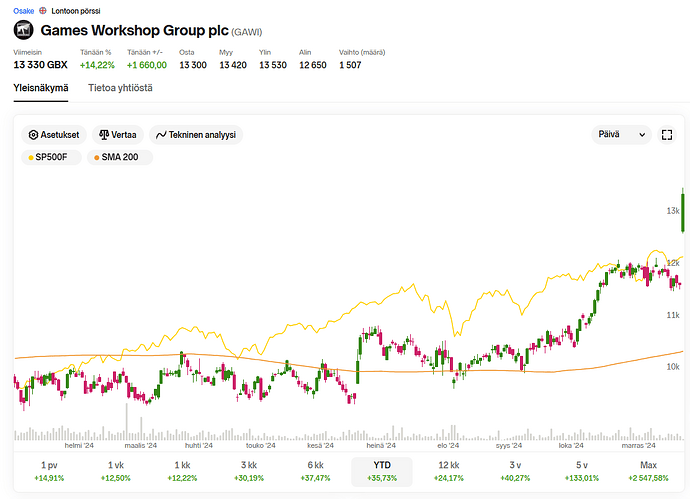Screen dimensions: 690x499
Task: Open Tekninen analyysi tools
Action: (x=196, y=135)
